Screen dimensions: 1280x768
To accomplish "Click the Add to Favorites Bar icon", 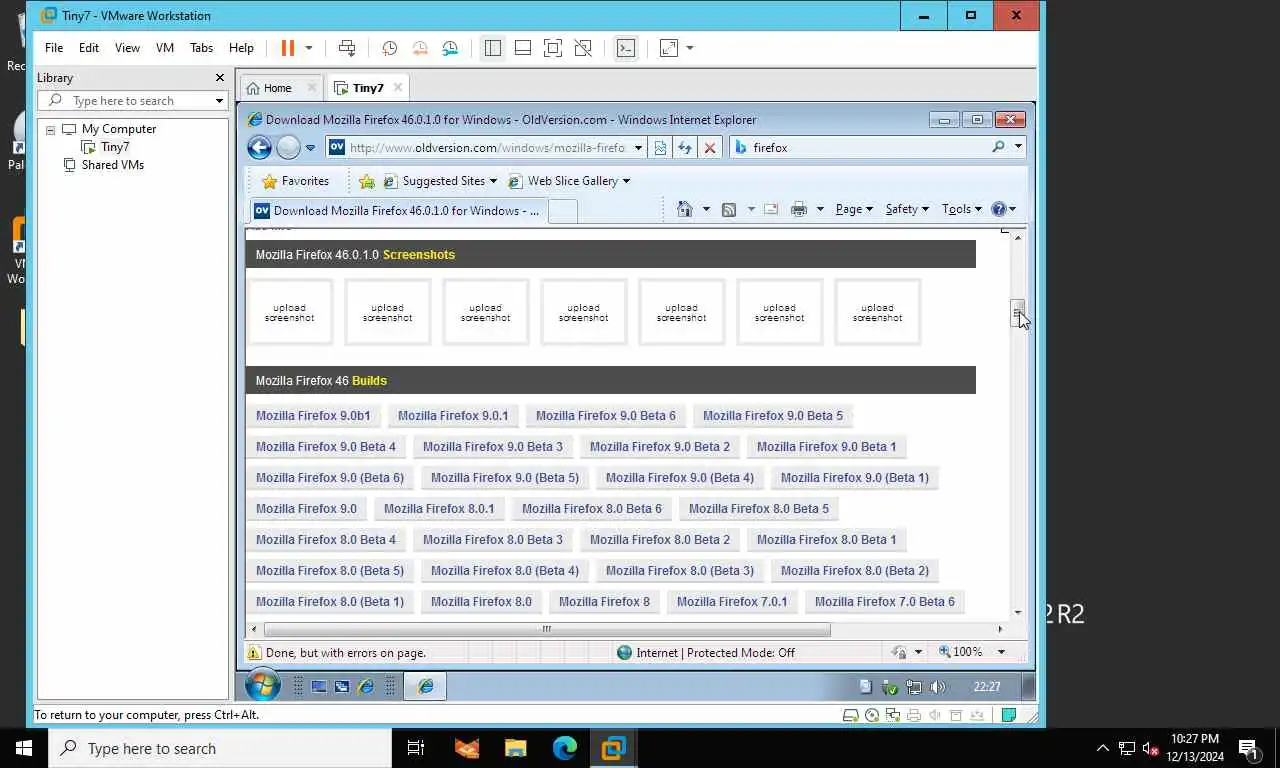I will point(367,181).
